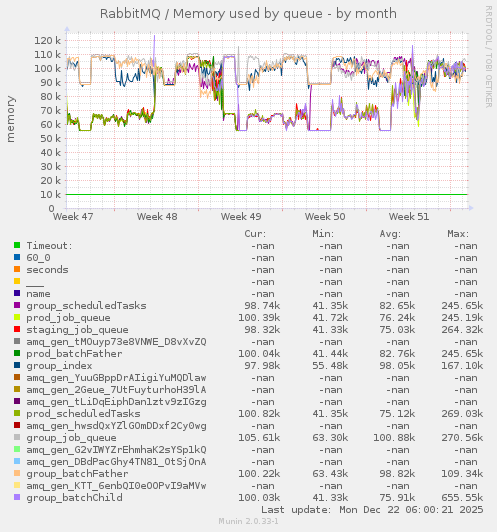Click the flat green line at 10 k
The height and width of the screenshot is (532, 497).
(x=267, y=194)
